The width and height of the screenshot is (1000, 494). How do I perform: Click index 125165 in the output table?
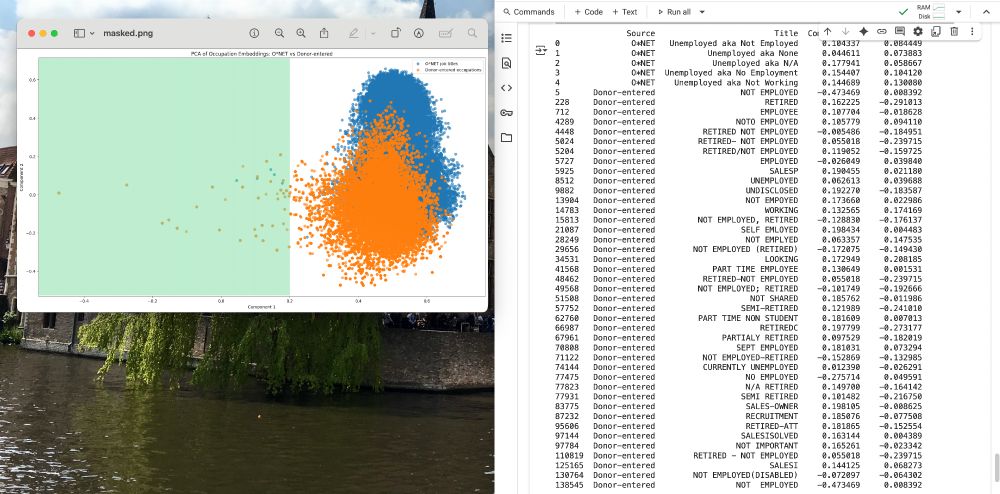pos(570,466)
